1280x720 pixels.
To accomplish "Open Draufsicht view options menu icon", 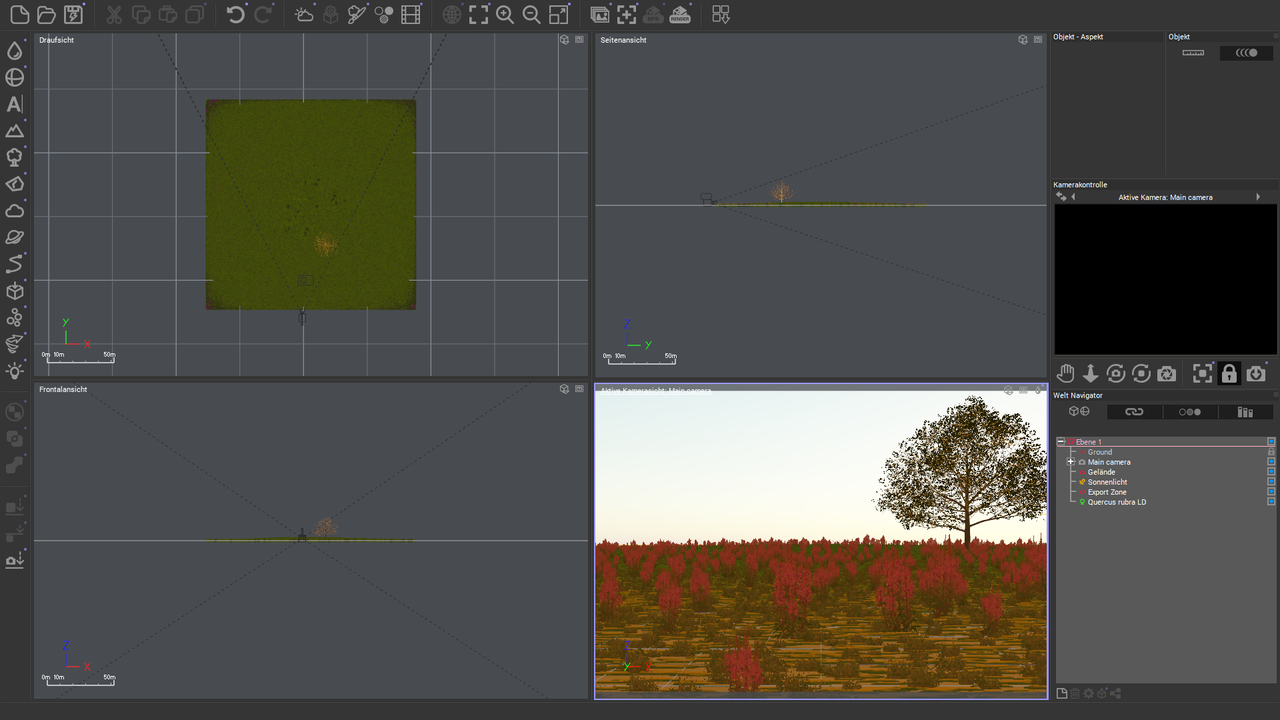I will tap(580, 40).
